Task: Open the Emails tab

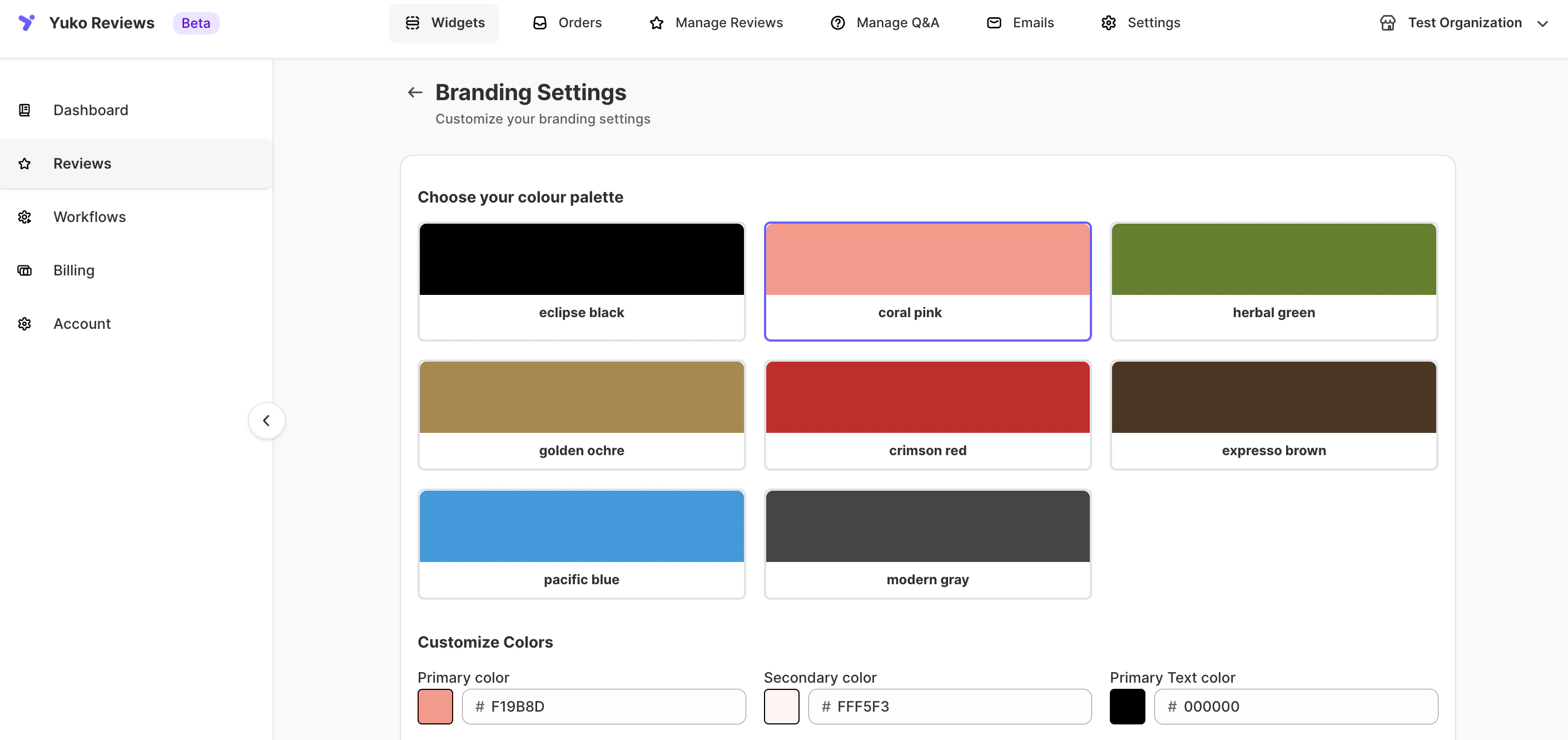Action: pos(1020,23)
